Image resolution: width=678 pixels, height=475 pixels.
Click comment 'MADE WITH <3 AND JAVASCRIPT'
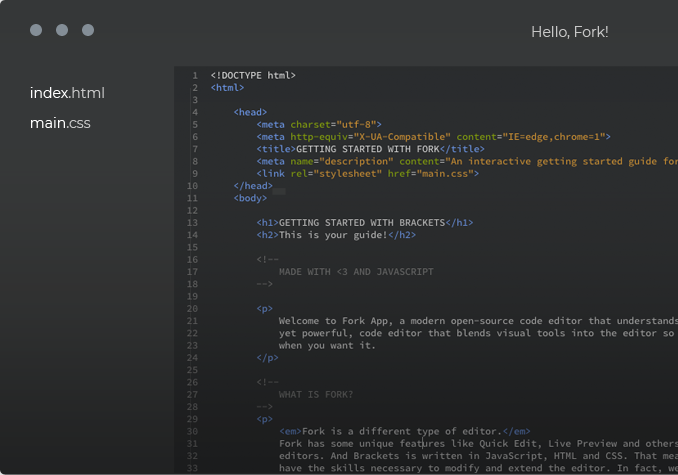click(x=356, y=272)
